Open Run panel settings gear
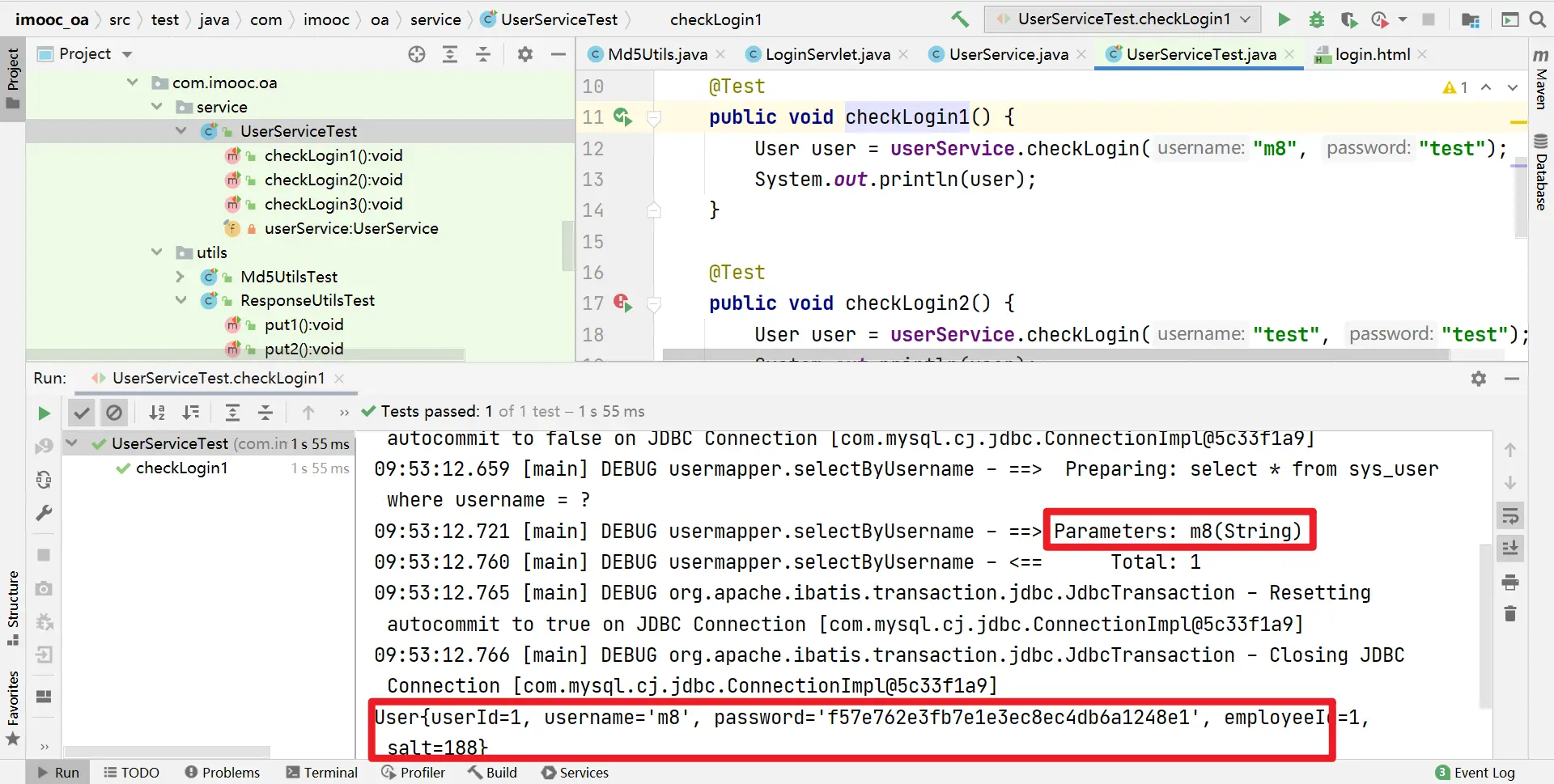 (1479, 379)
